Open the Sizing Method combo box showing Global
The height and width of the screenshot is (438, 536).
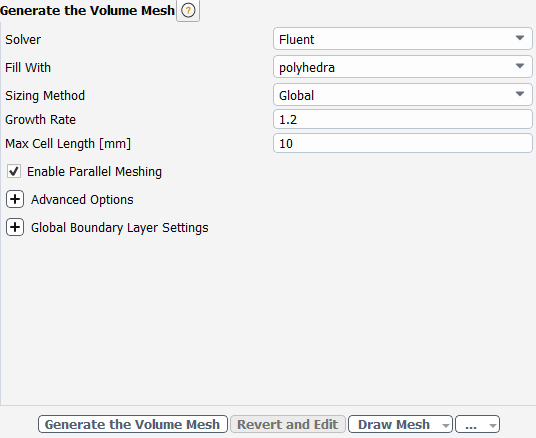pyautogui.click(x=403, y=95)
